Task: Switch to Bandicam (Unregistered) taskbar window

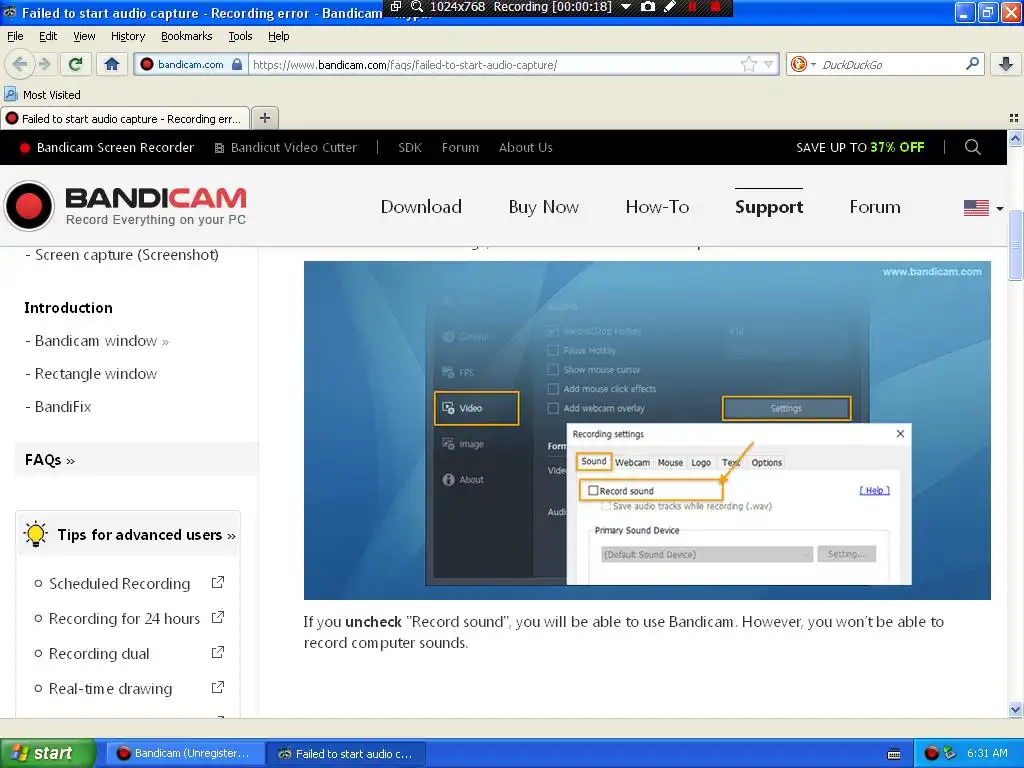Action: pyautogui.click(x=184, y=753)
